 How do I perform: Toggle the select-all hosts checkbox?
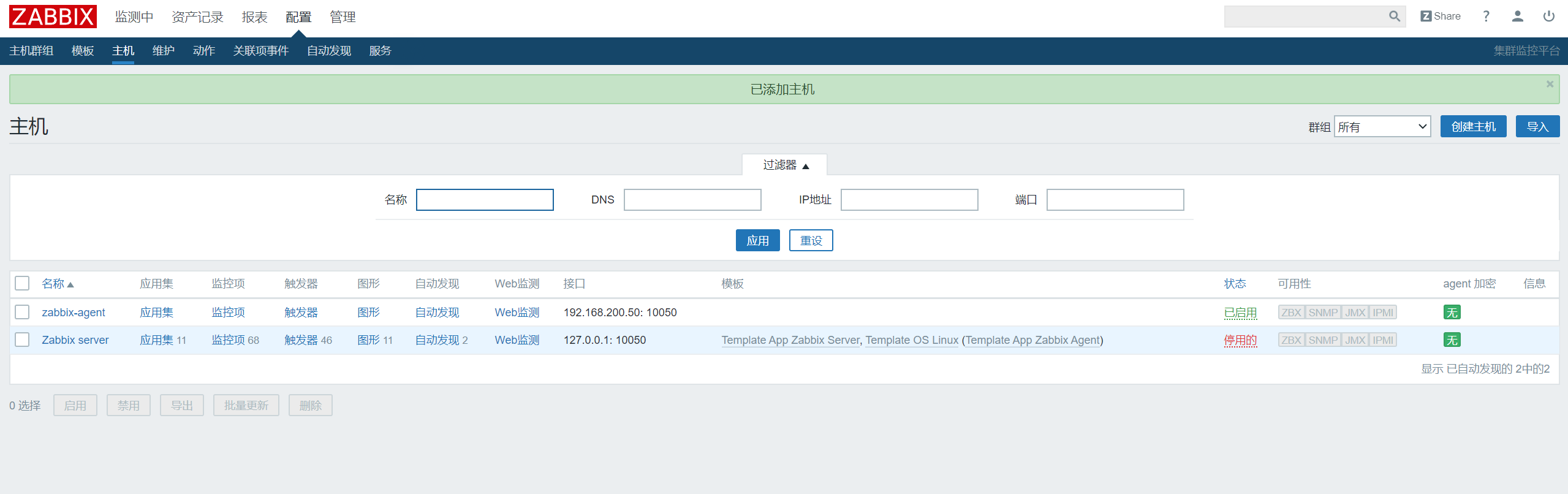tap(23, 283)
